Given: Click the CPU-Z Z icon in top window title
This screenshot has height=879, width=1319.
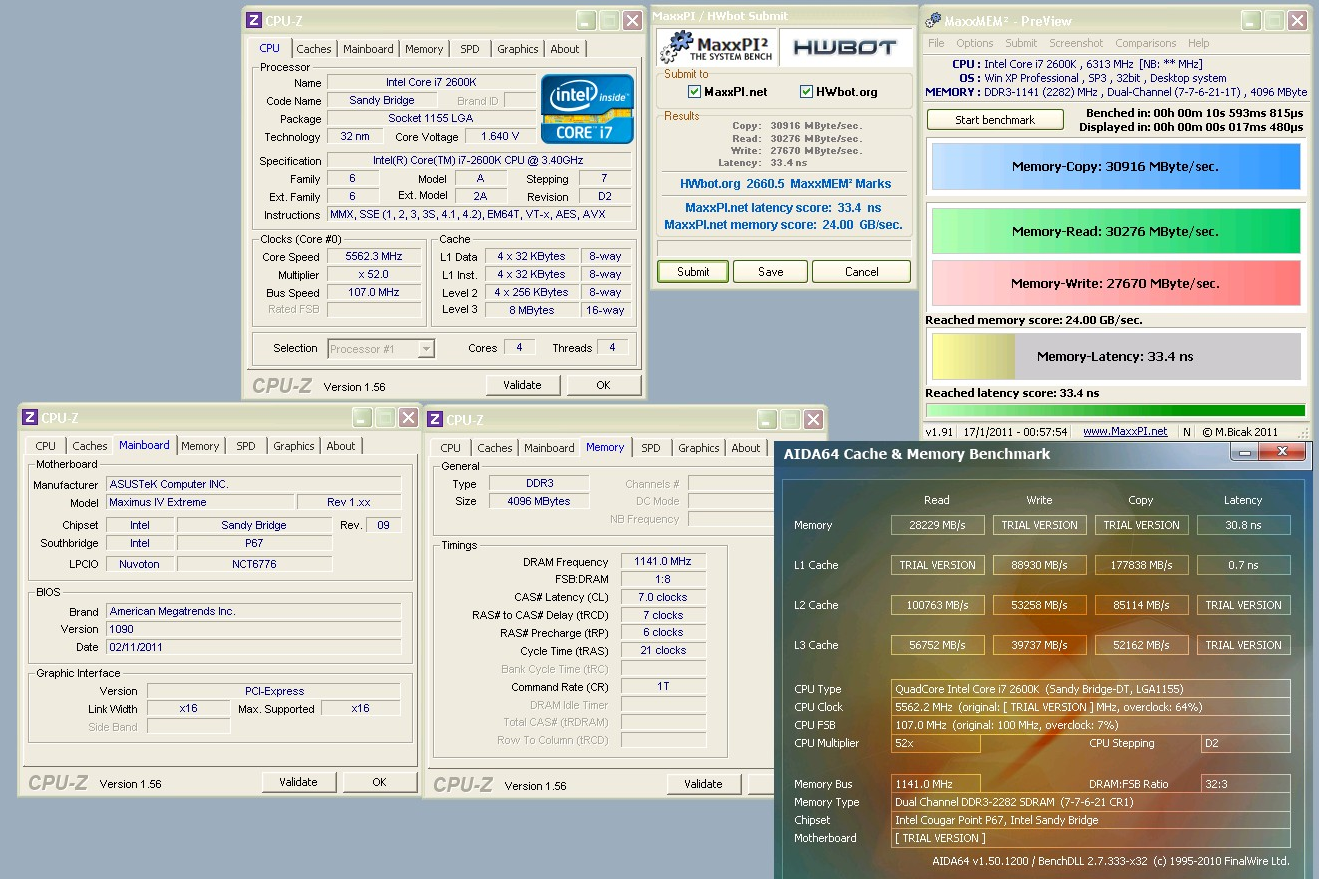Looking at the screenshot, I should click(254, 20).
